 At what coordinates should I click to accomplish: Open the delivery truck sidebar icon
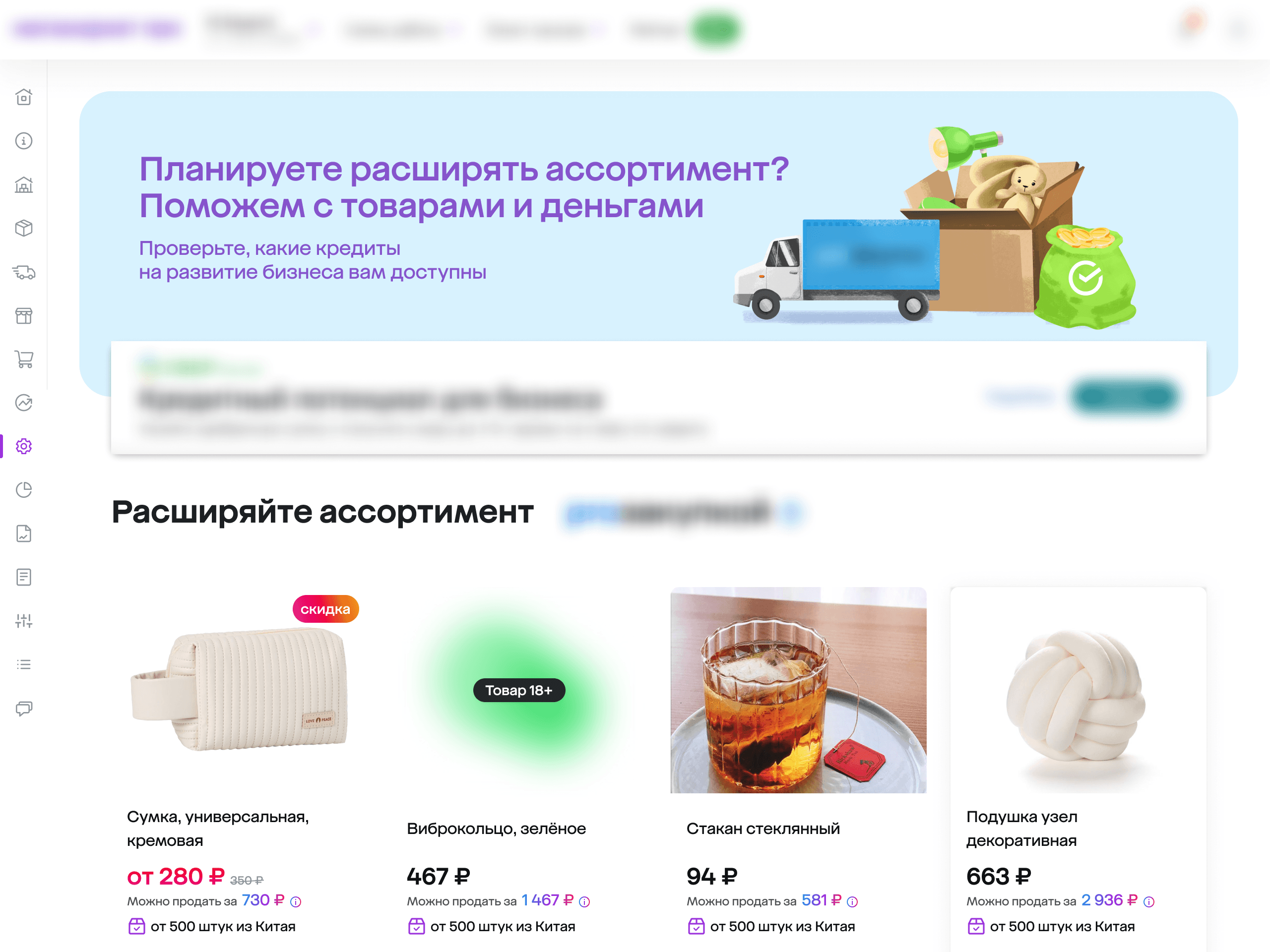[23, 272]
